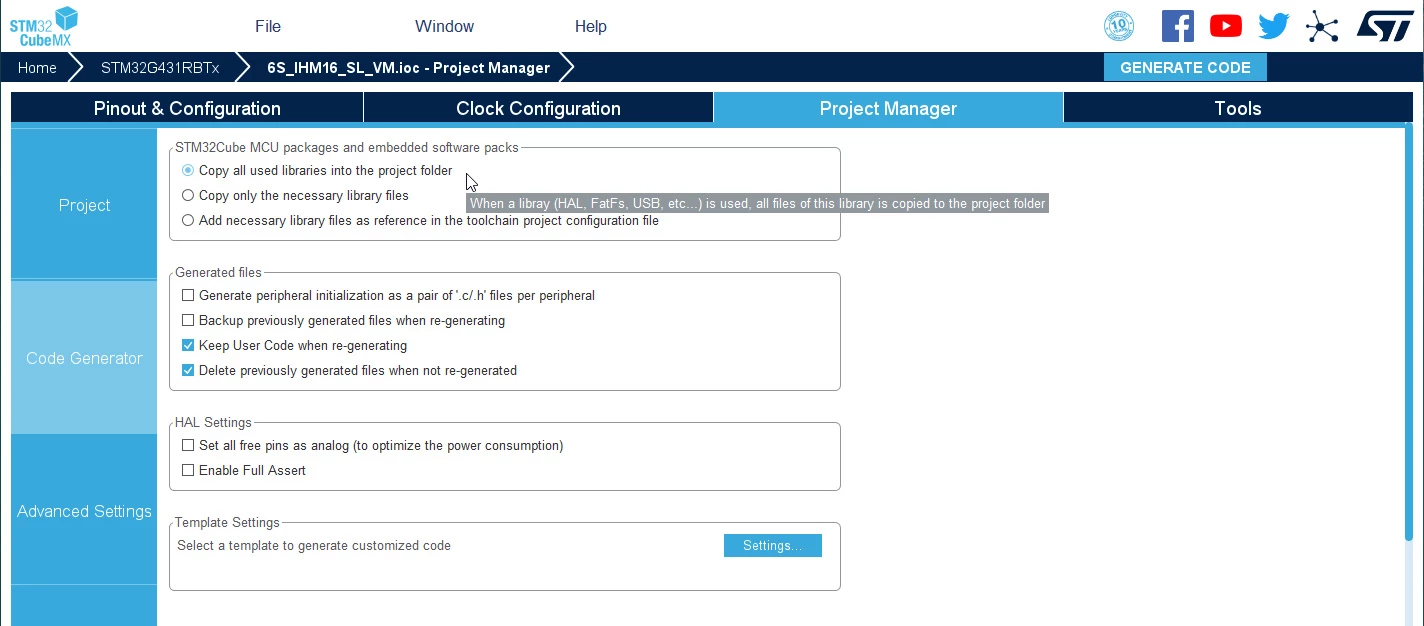Open template Settings... button
Viewport: 1424px width, 626px height.
click(x=772, y=546)
